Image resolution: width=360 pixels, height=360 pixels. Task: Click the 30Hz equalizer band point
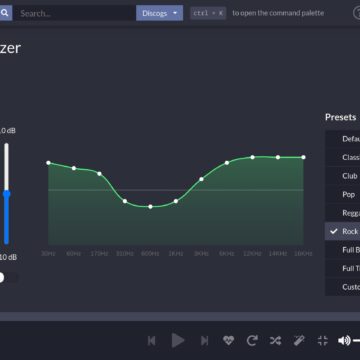coord(49,163)
